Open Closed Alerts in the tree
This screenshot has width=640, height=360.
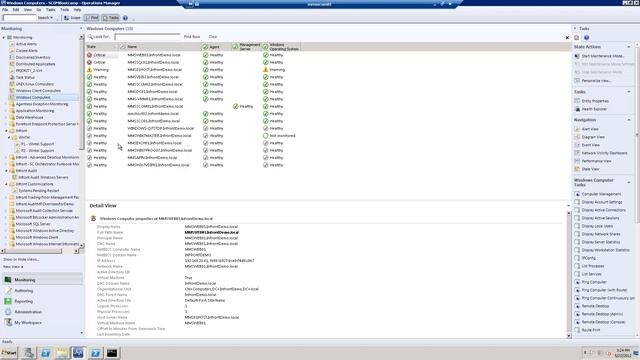click(27, 51)
